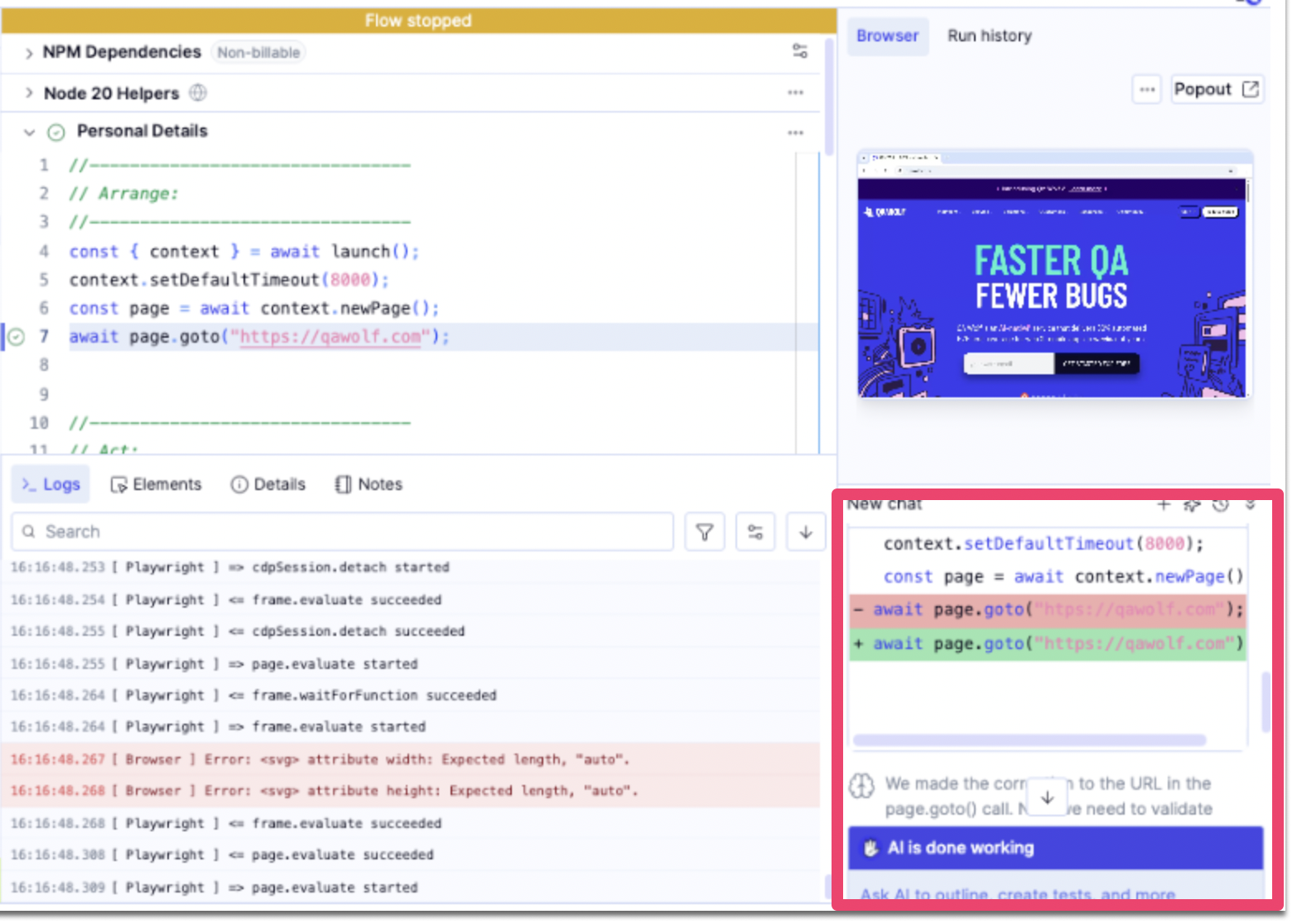The width and height of the screenshot is (1297, 924).
Task: Click the code editor vertical scrollbar
Action: 828,96
